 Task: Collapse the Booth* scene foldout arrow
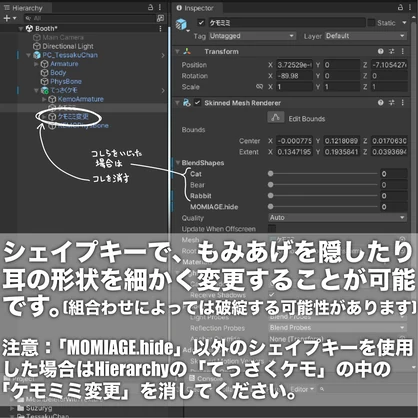pos(21,29)
